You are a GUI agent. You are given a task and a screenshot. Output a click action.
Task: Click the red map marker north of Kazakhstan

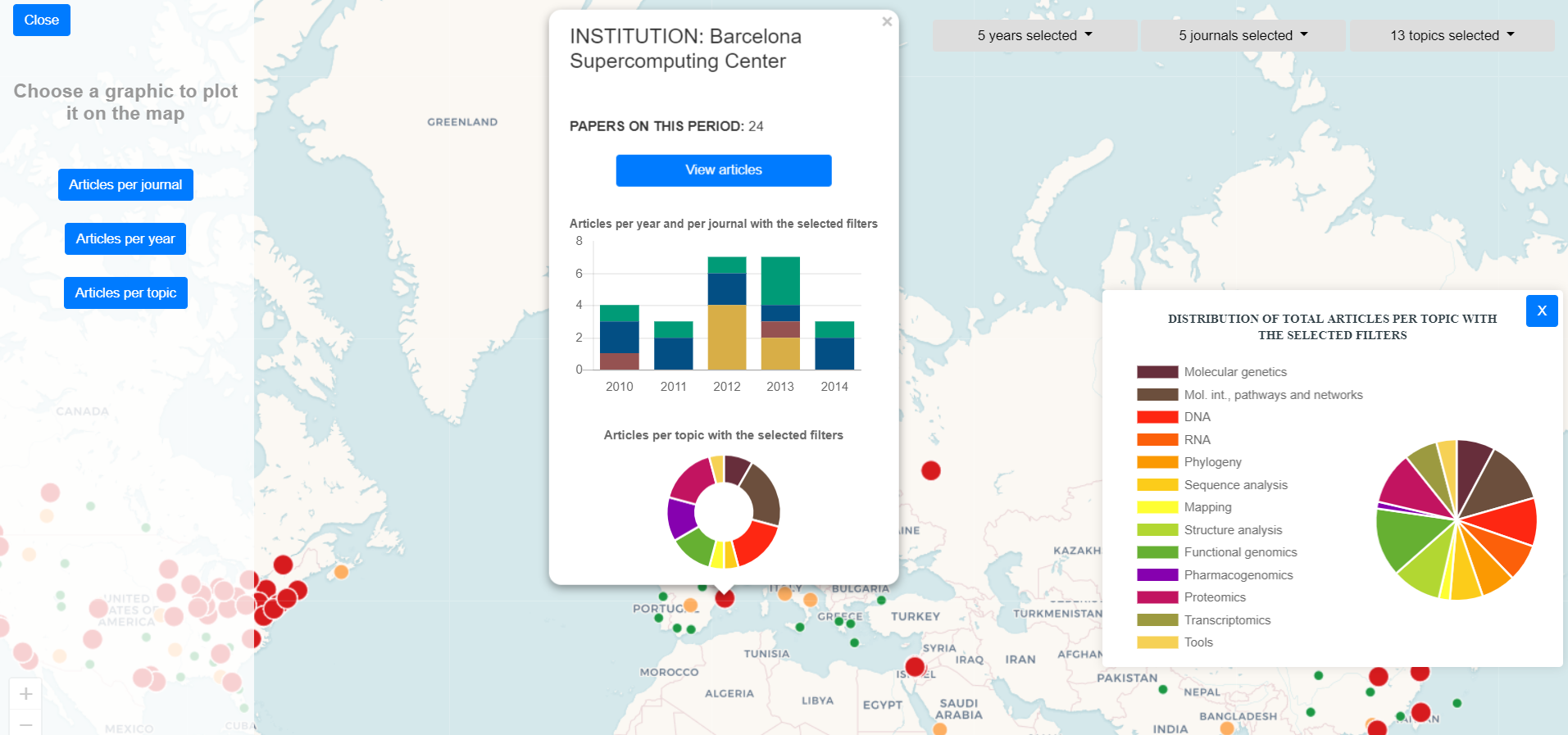pyautogui.click(x=930, y=470)
